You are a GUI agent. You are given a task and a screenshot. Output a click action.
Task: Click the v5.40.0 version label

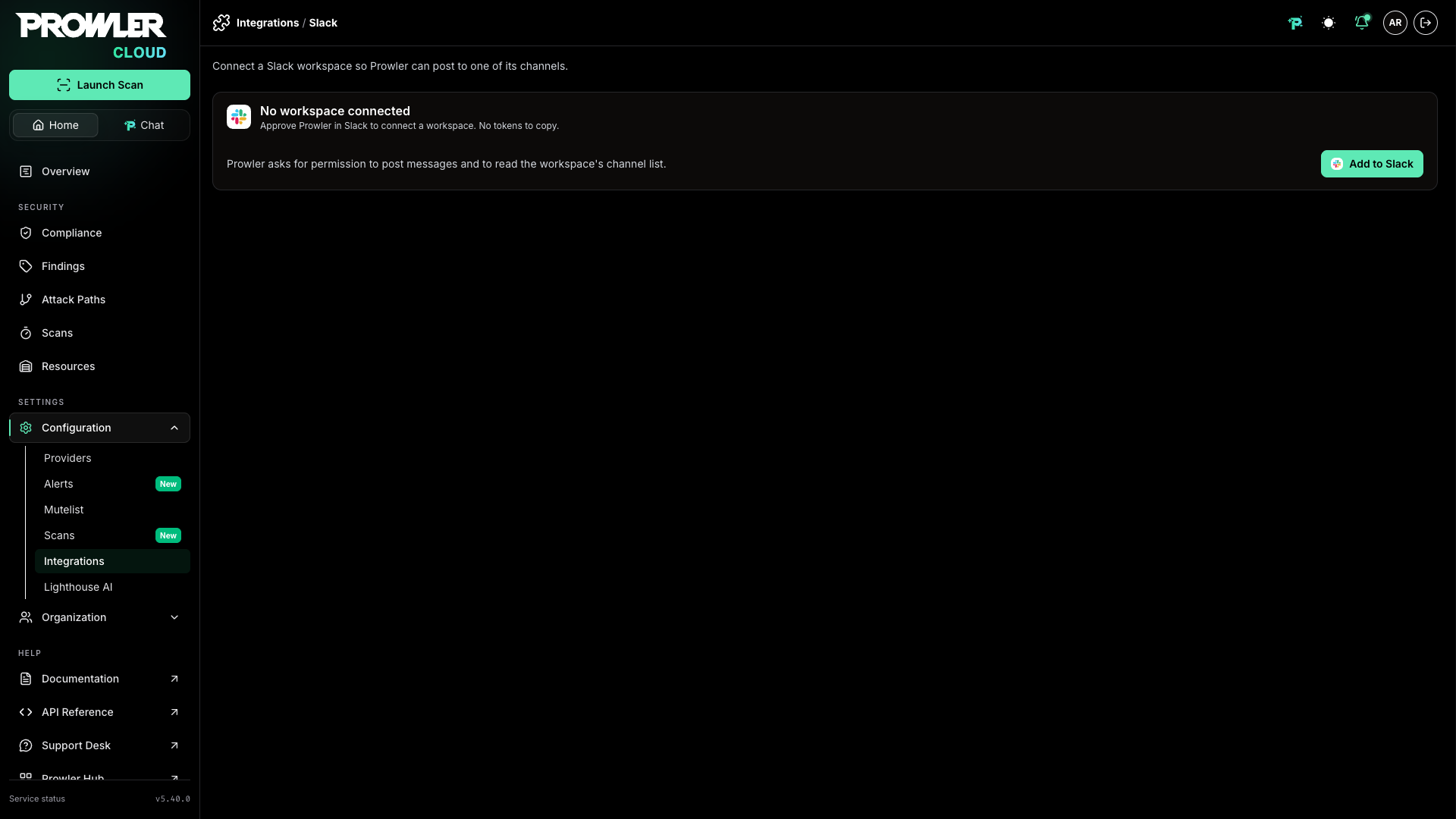[x=173, y=799]
